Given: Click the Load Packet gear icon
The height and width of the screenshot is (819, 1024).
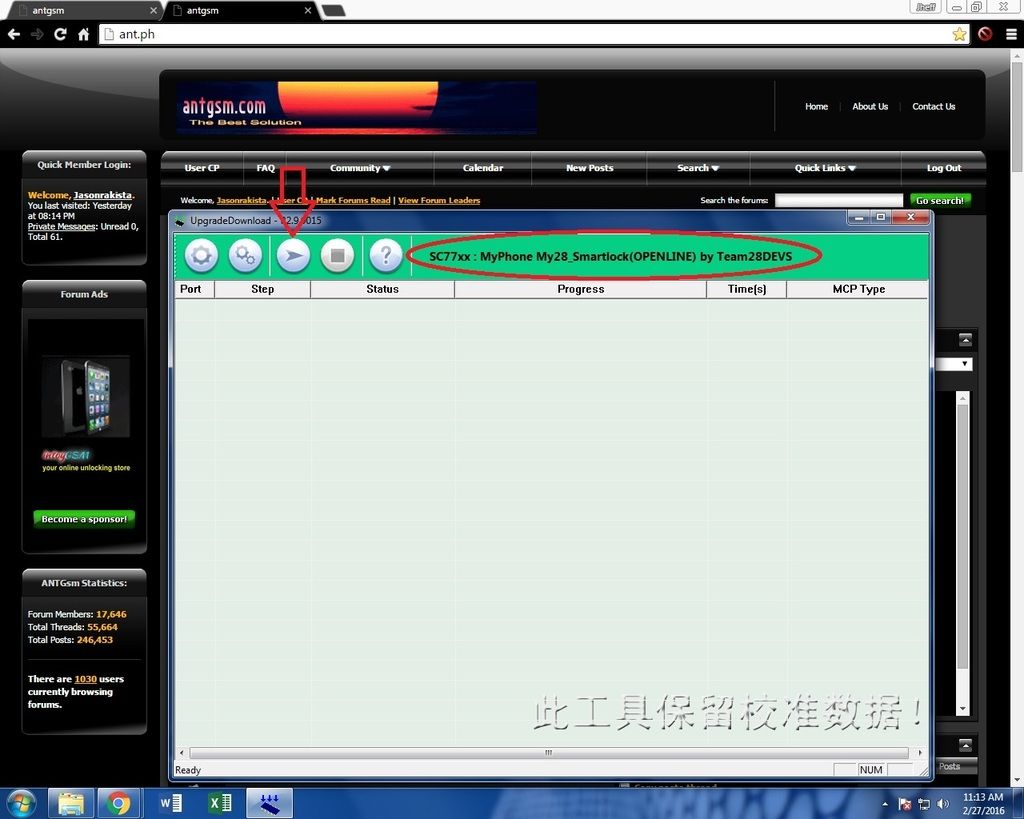Looking at the screenshot, I should point(201,256).
